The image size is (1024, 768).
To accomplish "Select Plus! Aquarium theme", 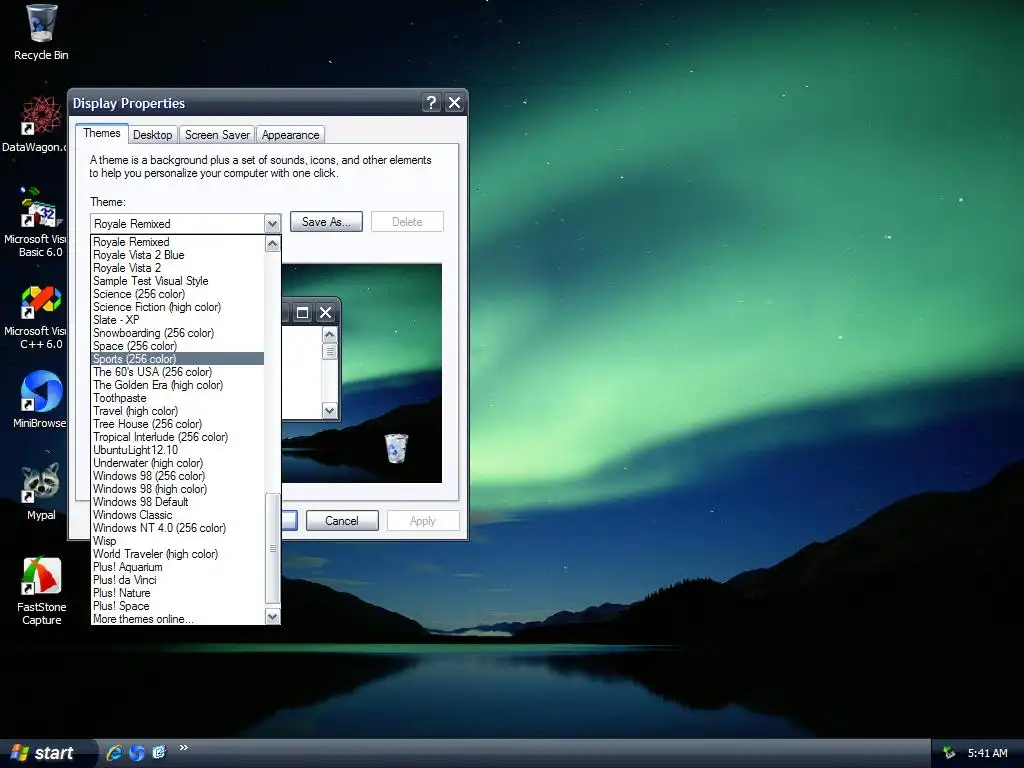I will click(178, 567).
